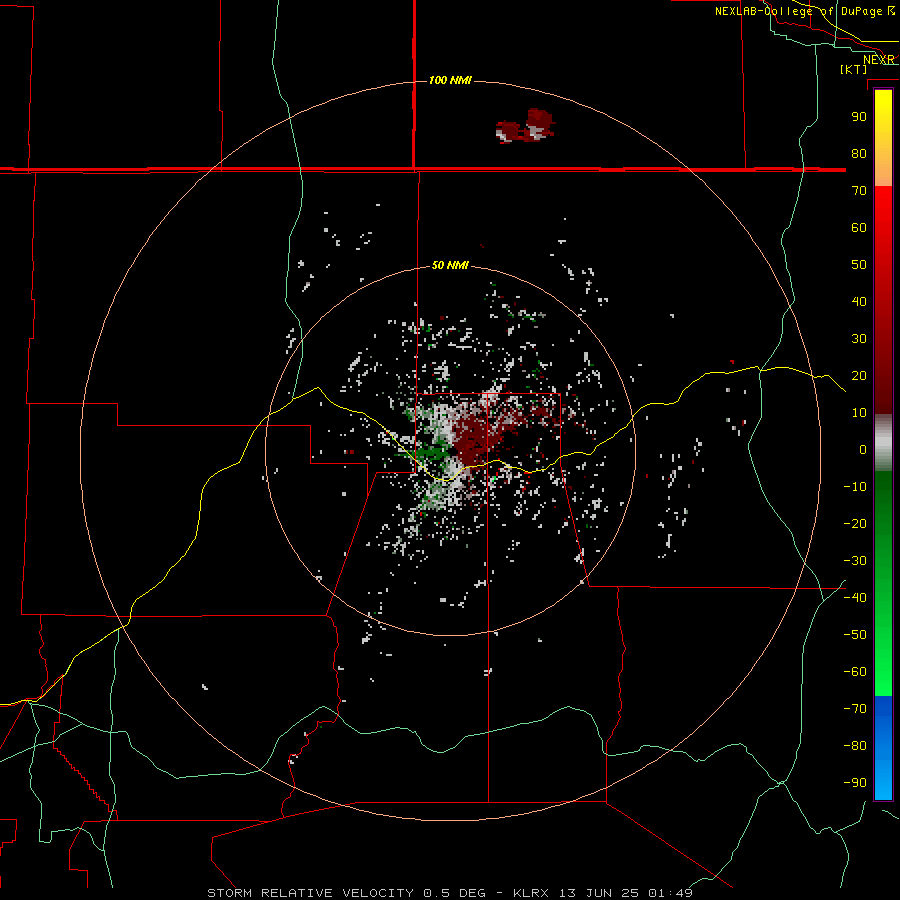The image size is (900, 900).
Task: Click the 40 value on the color scale
Action: point(859,301)
